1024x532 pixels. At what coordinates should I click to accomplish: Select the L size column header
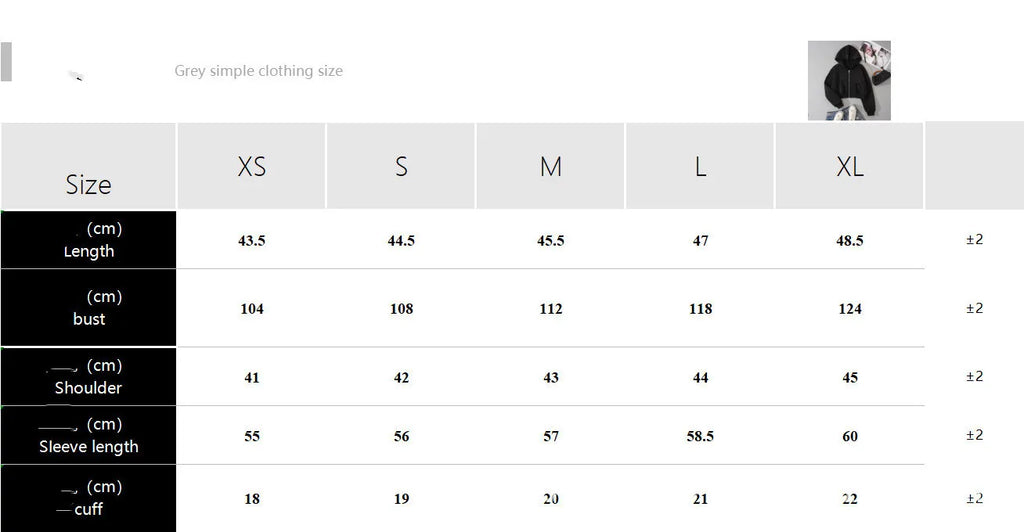tap(700, 166)
